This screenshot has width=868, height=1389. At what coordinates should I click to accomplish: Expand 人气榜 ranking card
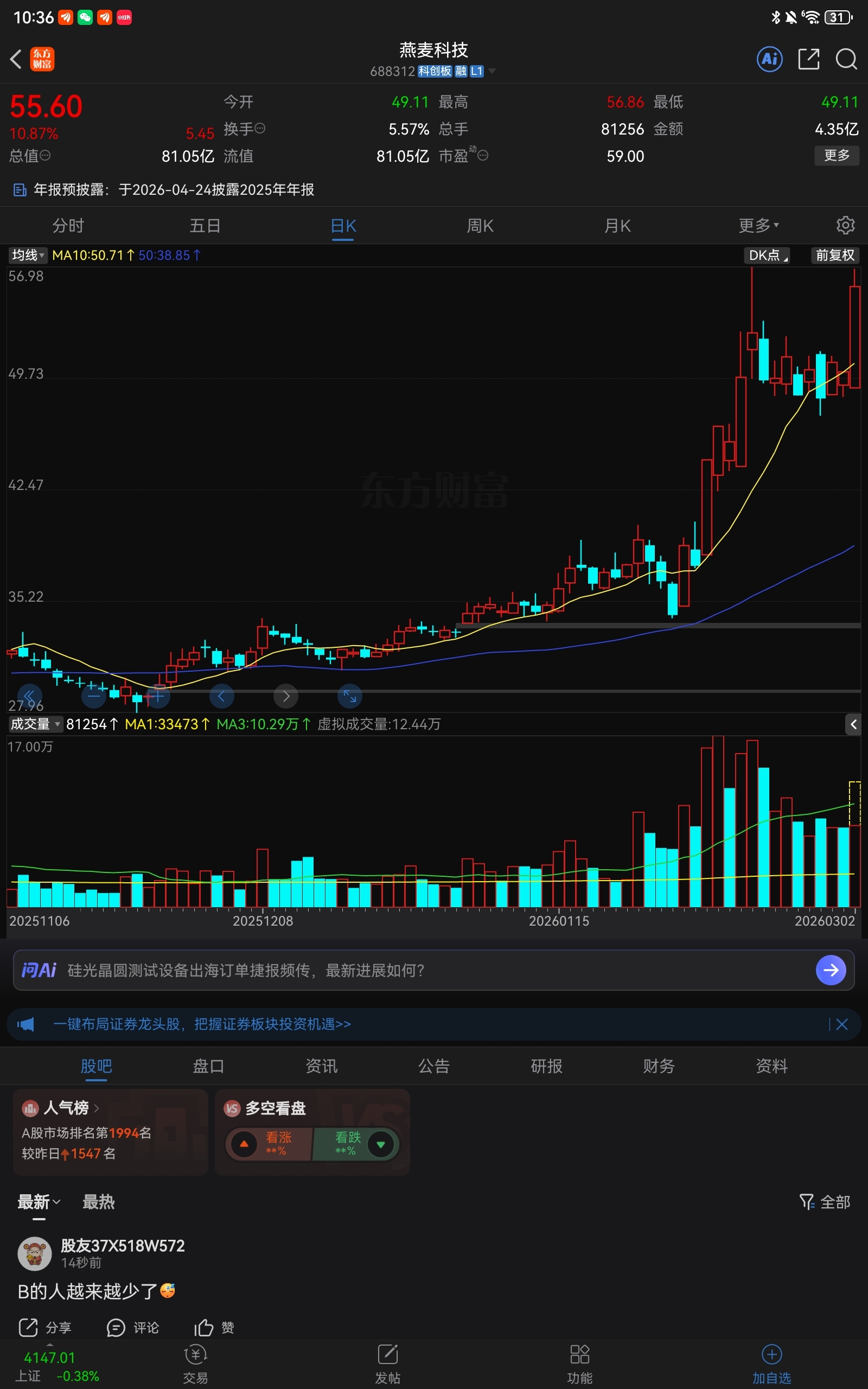point(110,1132)
